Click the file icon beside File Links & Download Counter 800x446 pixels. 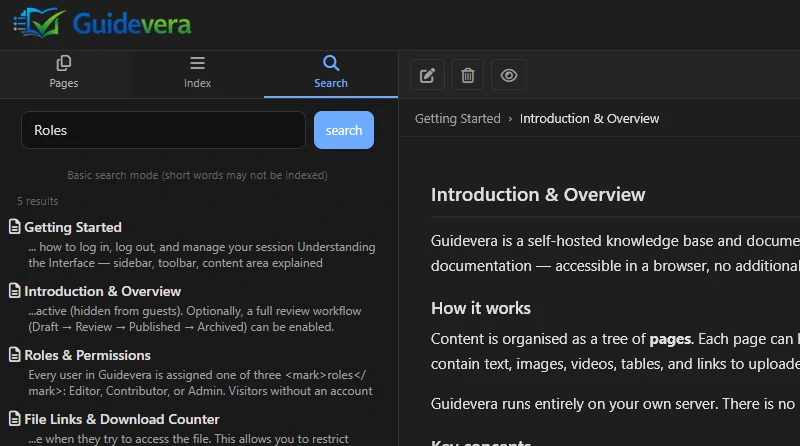pos(15,419)
